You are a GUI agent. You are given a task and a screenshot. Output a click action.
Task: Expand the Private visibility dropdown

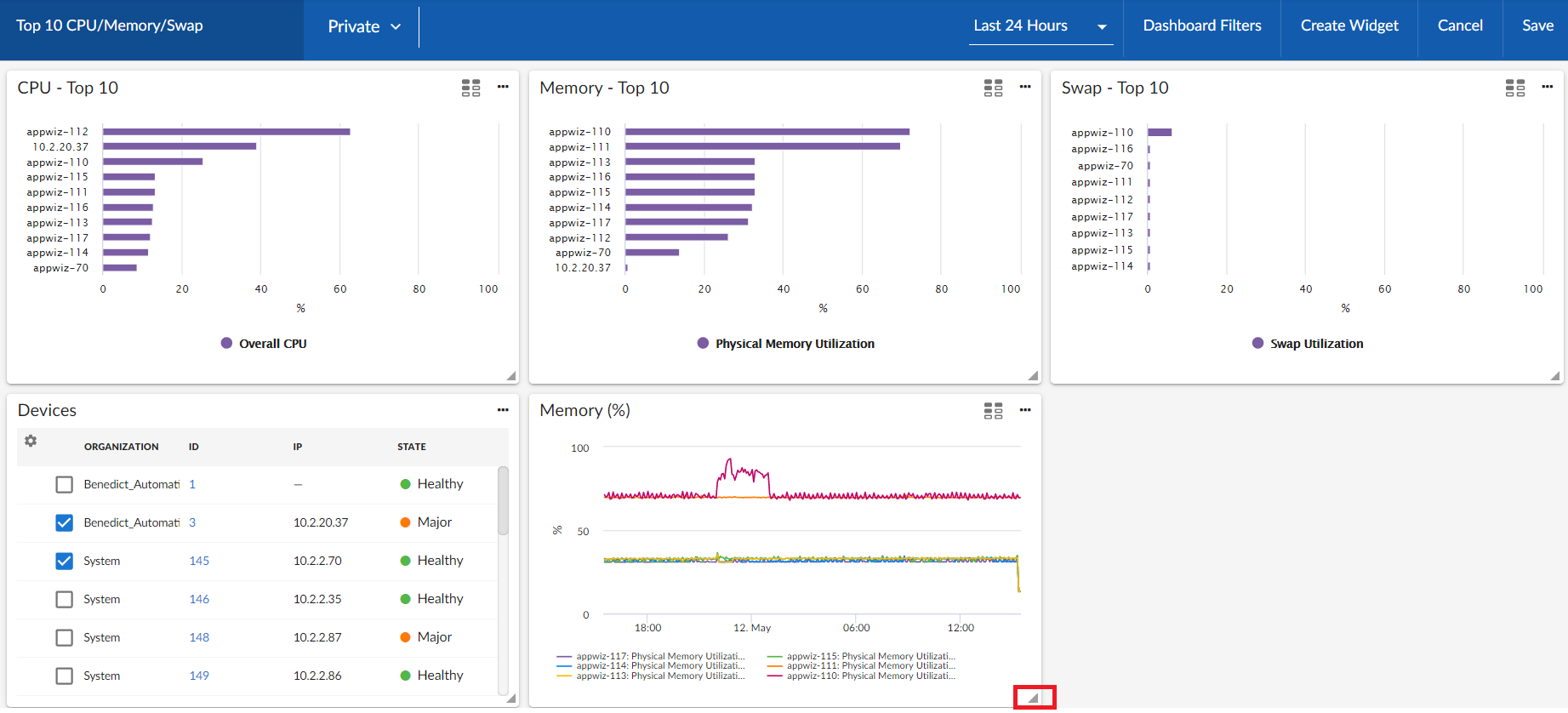click(x=364, y=26)
